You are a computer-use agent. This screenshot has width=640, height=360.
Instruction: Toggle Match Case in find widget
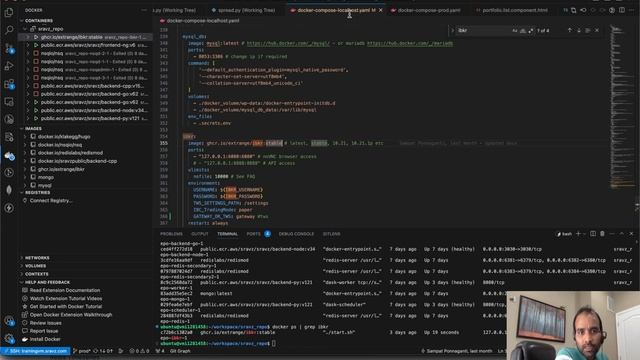(515, 31)
